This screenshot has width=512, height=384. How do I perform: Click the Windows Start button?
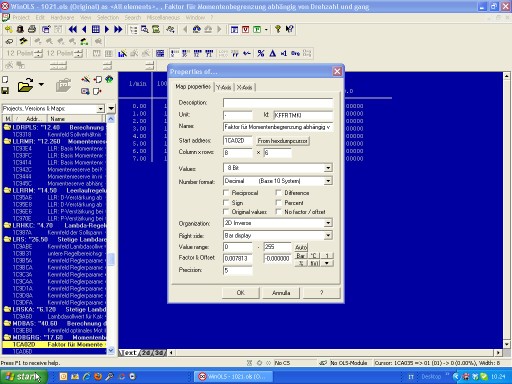23,377
